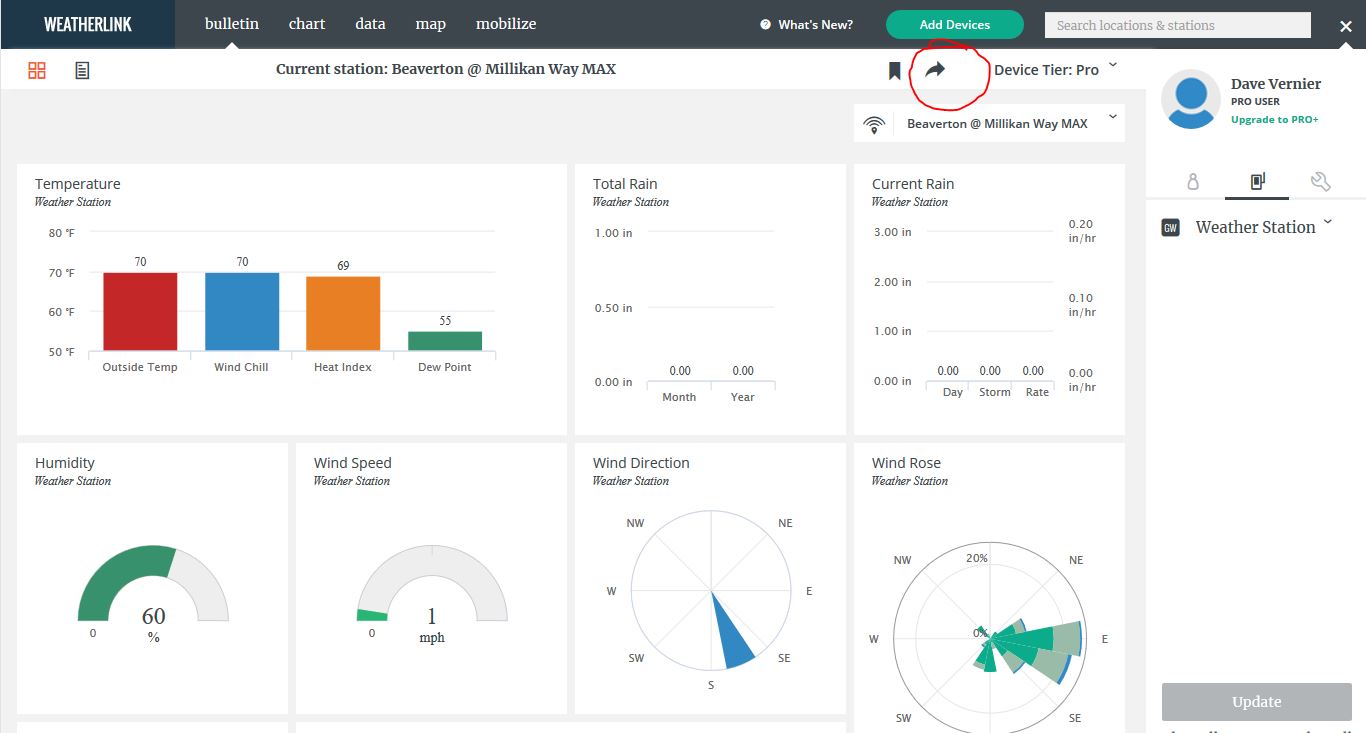
Task: Open the sensor tab icon in sidebar
Action: (x=1193, y=182)
